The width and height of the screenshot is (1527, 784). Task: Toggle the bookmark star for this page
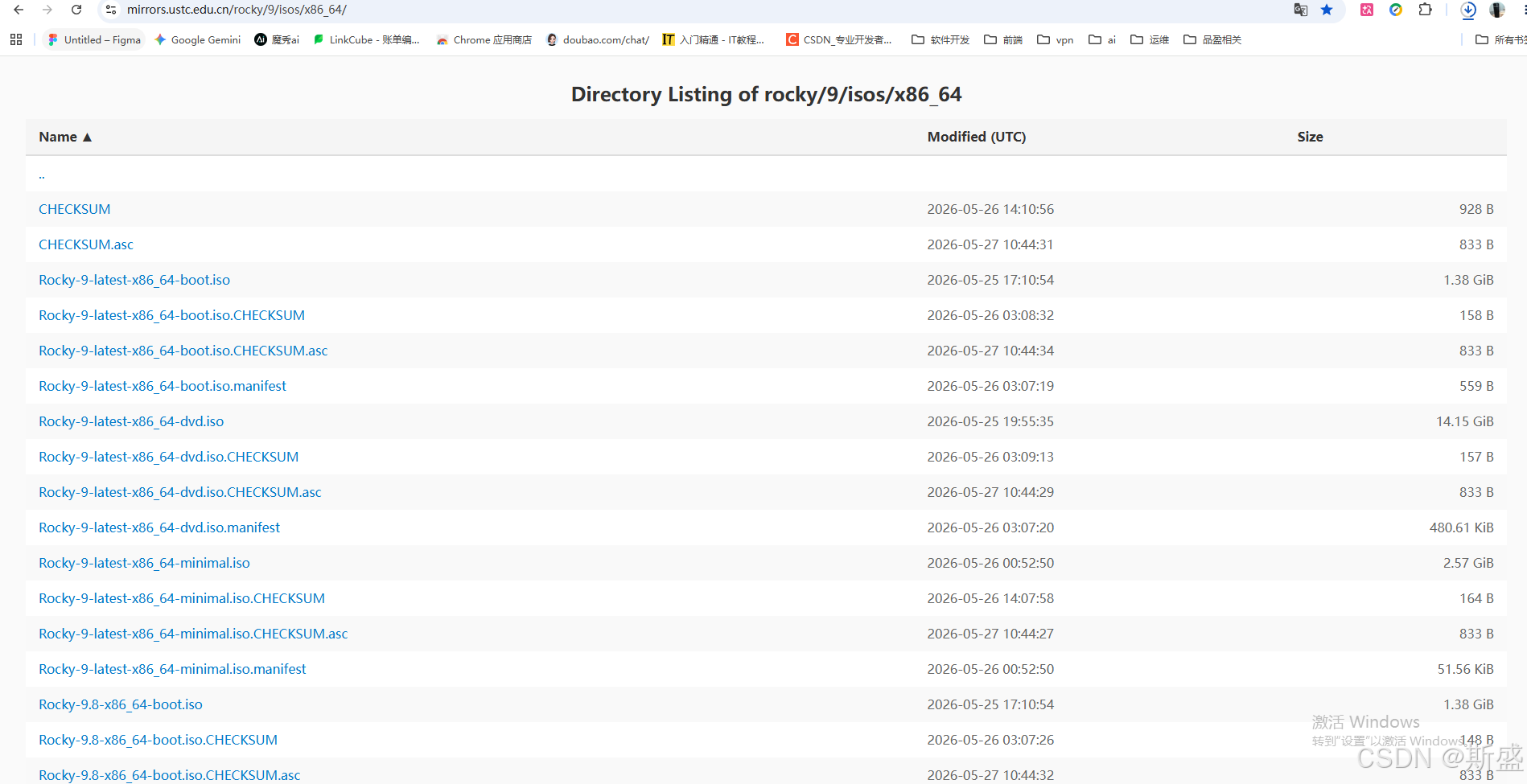(1327, 10)
